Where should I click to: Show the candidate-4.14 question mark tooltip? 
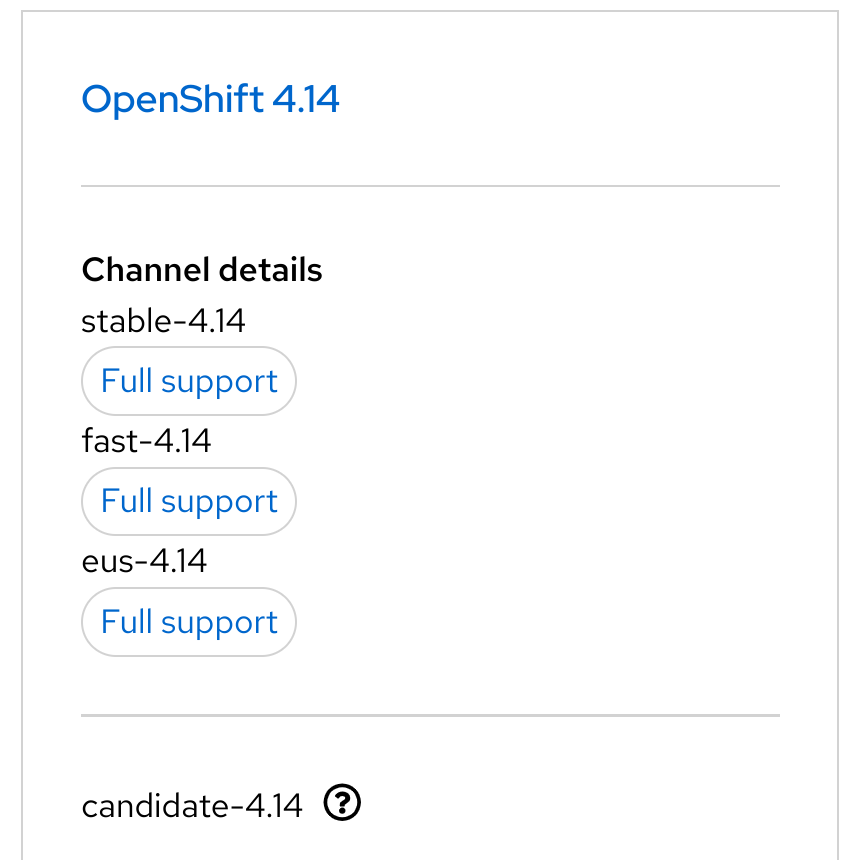343,803
